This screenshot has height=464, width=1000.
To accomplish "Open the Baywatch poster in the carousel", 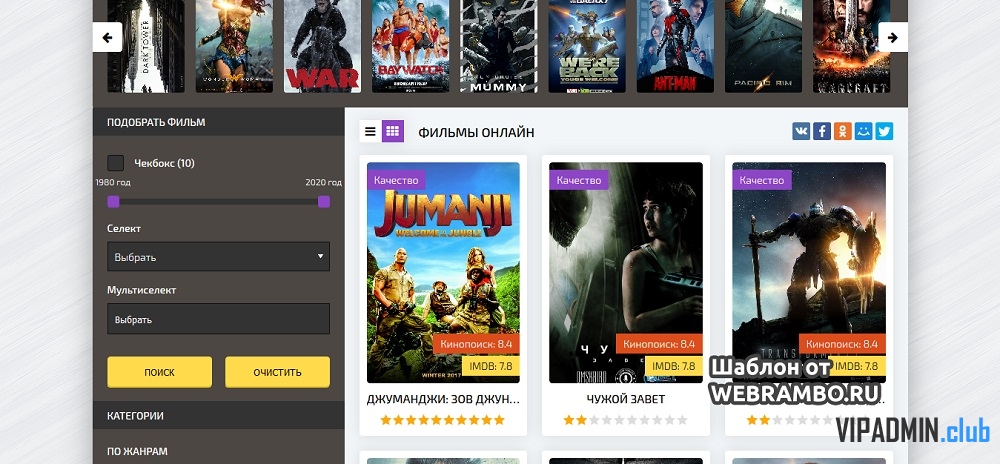I will click(x=411, y=47).
